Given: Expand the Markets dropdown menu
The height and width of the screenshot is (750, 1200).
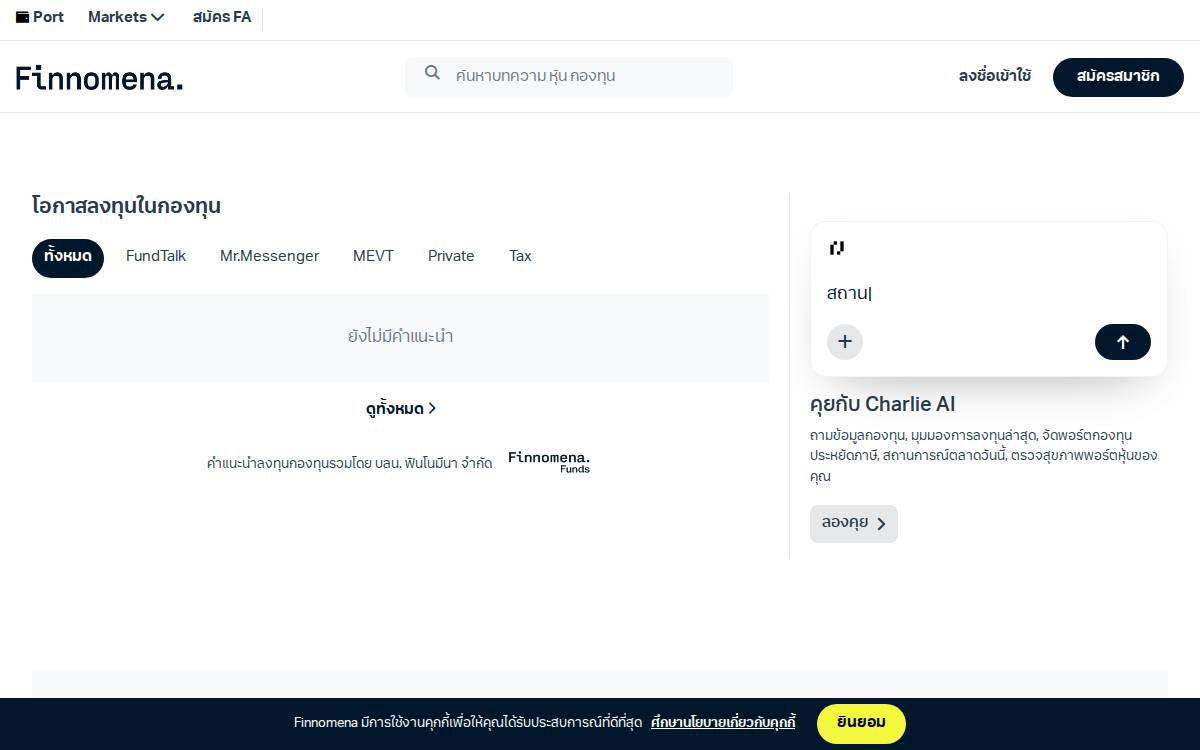Looking at the screenshot, I should (126, 17).
